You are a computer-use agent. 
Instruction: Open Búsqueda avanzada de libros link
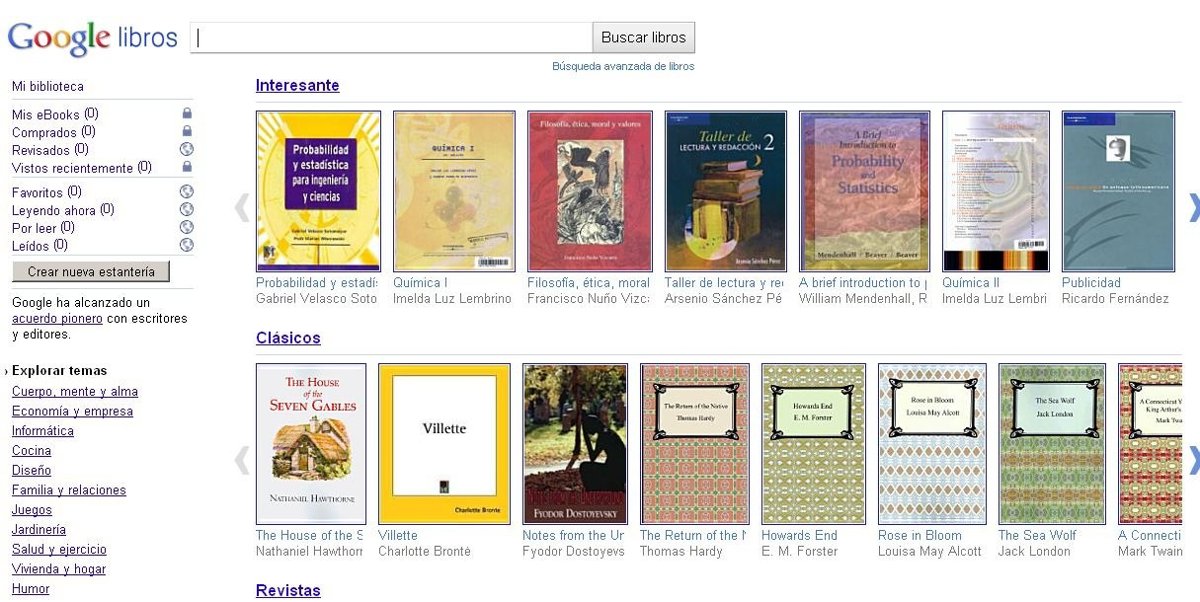pos(623,66)
